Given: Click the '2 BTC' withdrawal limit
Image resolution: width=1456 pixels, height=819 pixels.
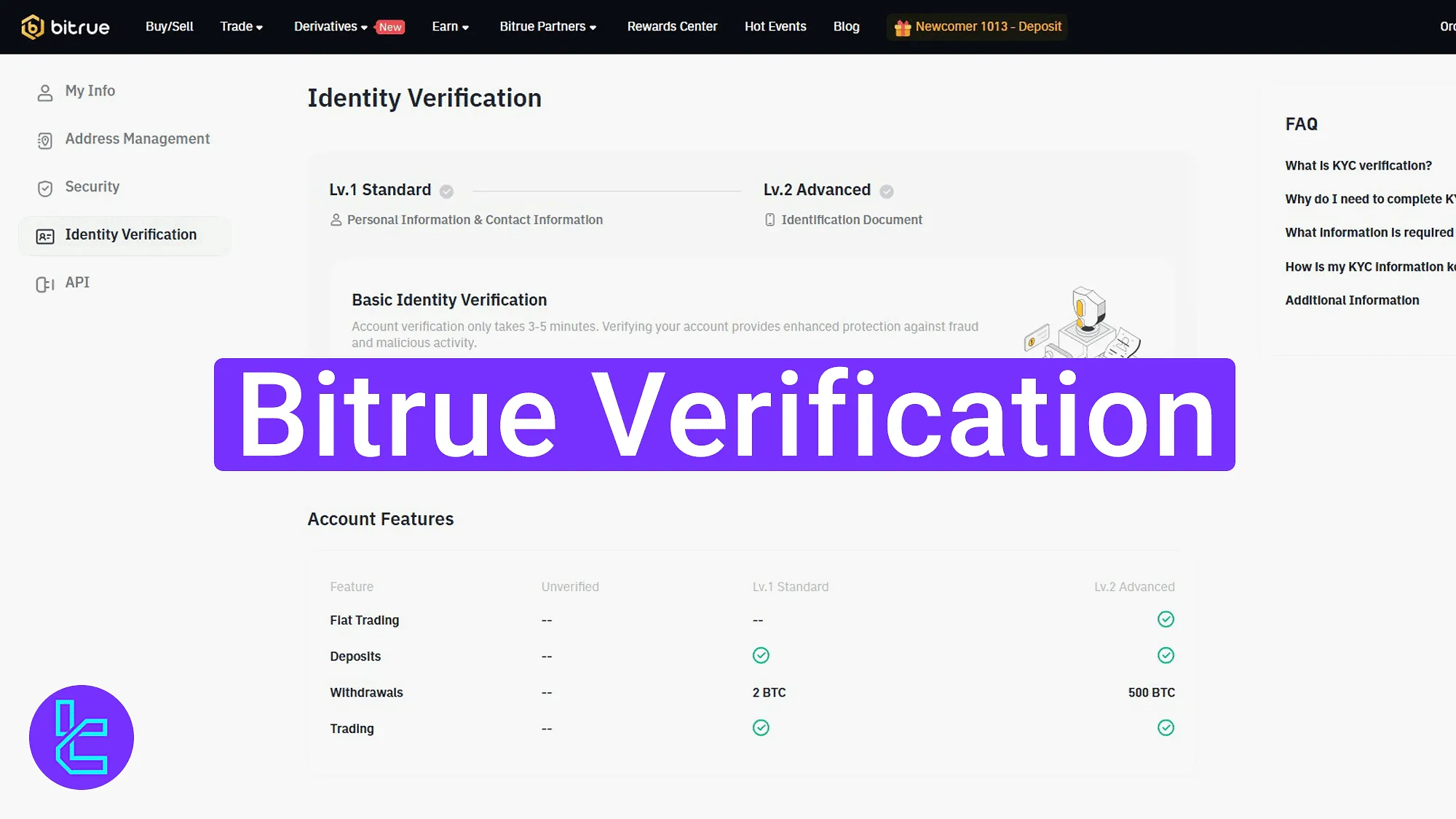Looking at the screenshot, I should [769, 693].
